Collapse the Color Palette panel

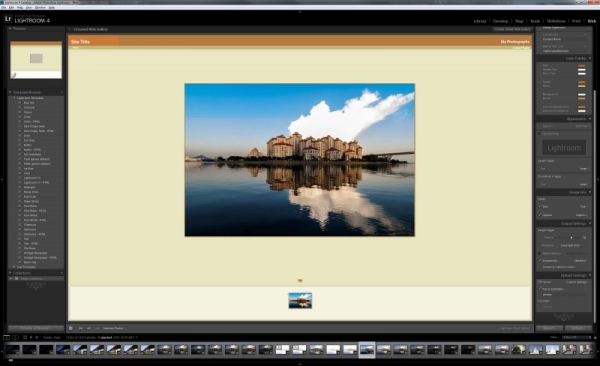(590, 58)
